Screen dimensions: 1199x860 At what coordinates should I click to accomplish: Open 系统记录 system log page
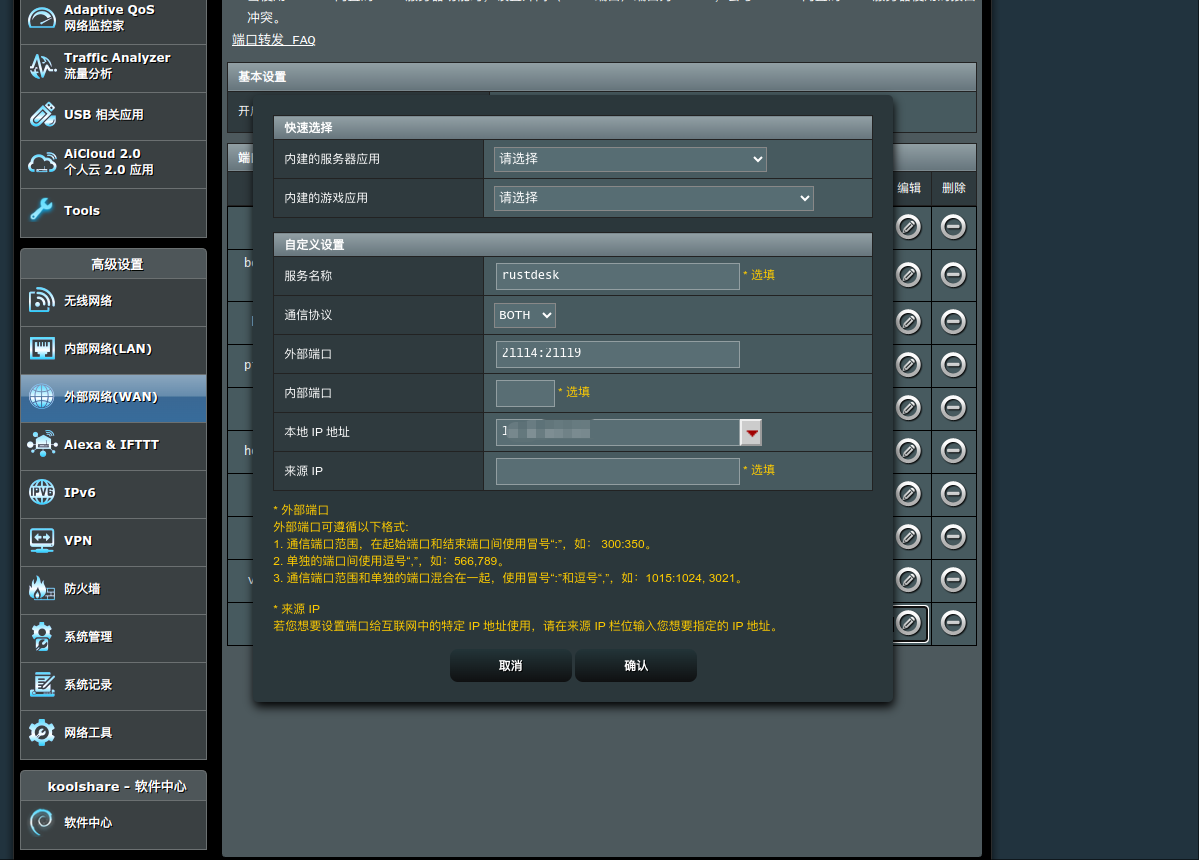[x=113, y=686]
